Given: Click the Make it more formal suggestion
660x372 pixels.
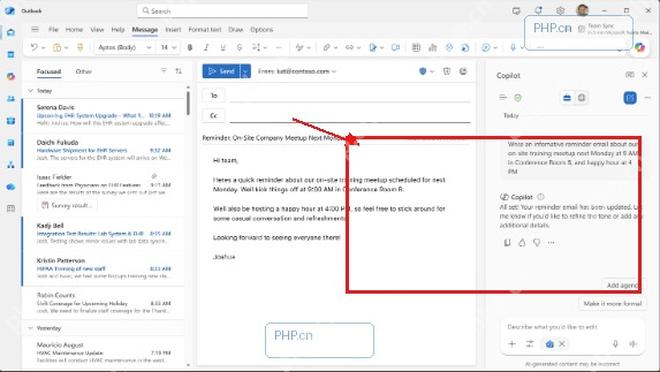Looking at the screenshot, I should coord(612,303).
